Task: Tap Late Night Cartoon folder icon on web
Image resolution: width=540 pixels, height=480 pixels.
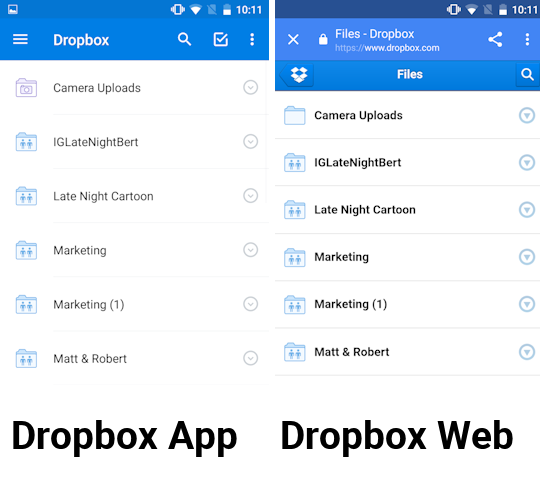Action: 294,210
